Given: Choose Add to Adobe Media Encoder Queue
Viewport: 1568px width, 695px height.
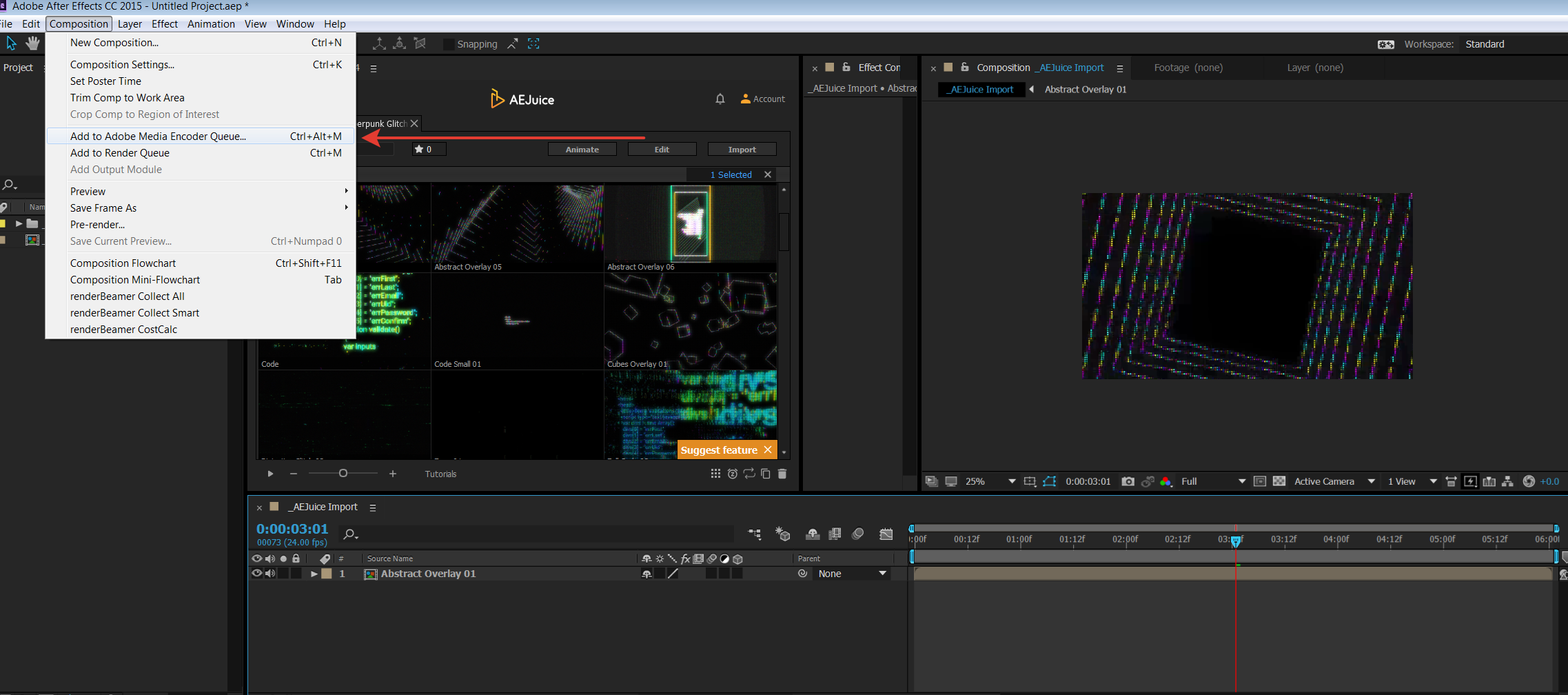Looking at the screenshot, I should pyautogui.click(x=158, y=137).
